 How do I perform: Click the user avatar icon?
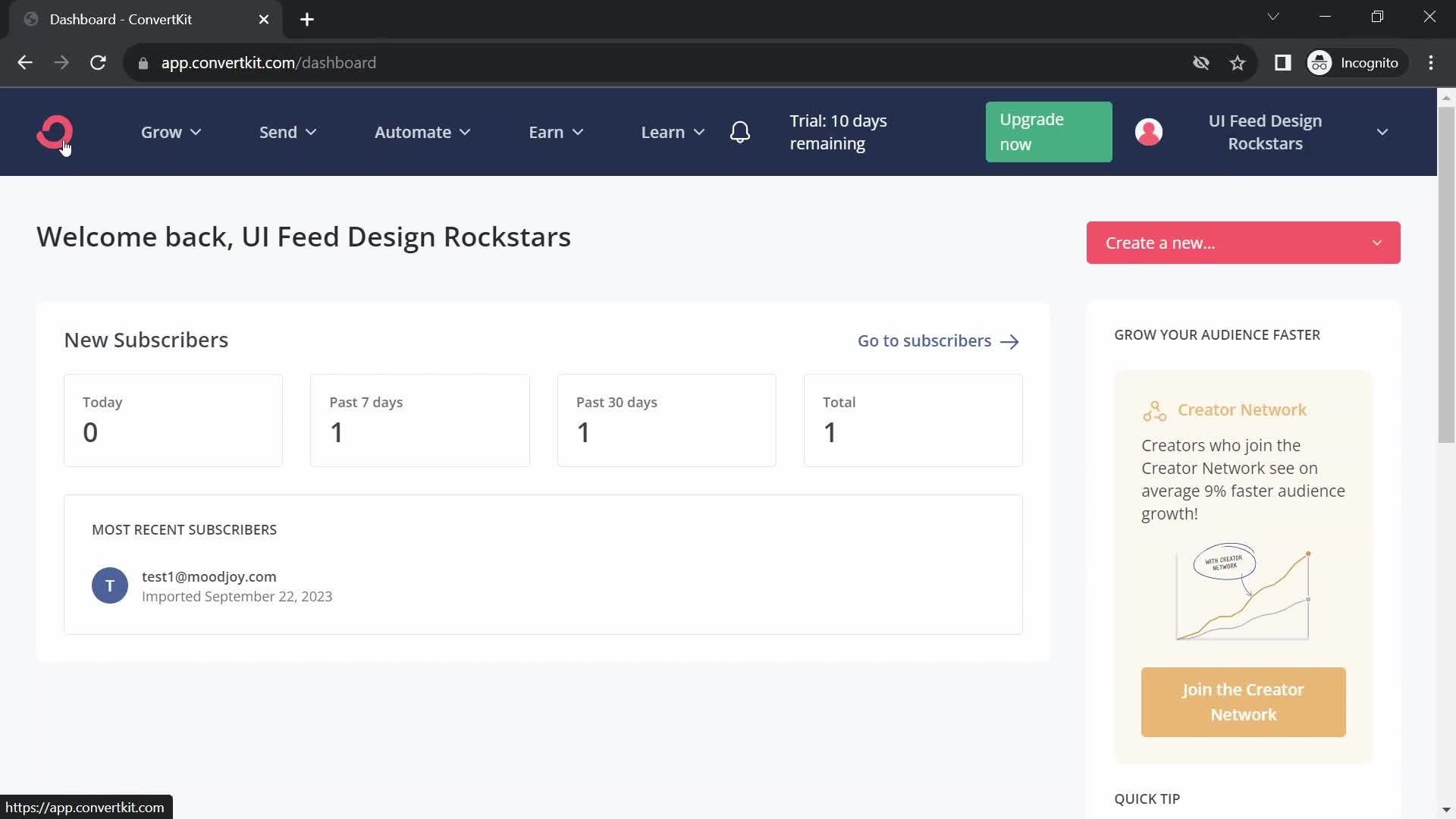point(1149,132)
